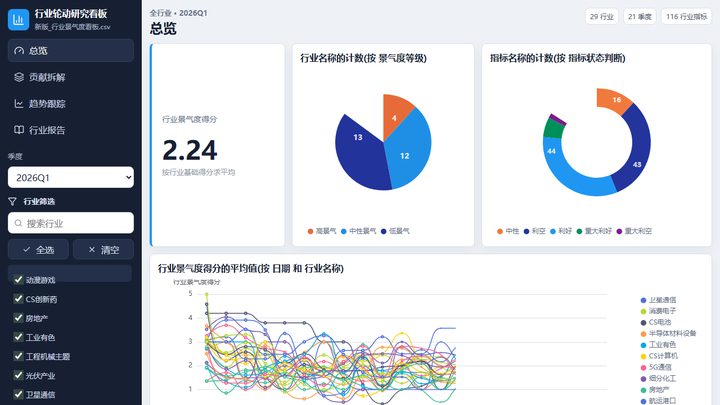The height and width of the screenshot is (405, 720).
Task: Click the 高景气 legend color dot
Action: (310, 231)
